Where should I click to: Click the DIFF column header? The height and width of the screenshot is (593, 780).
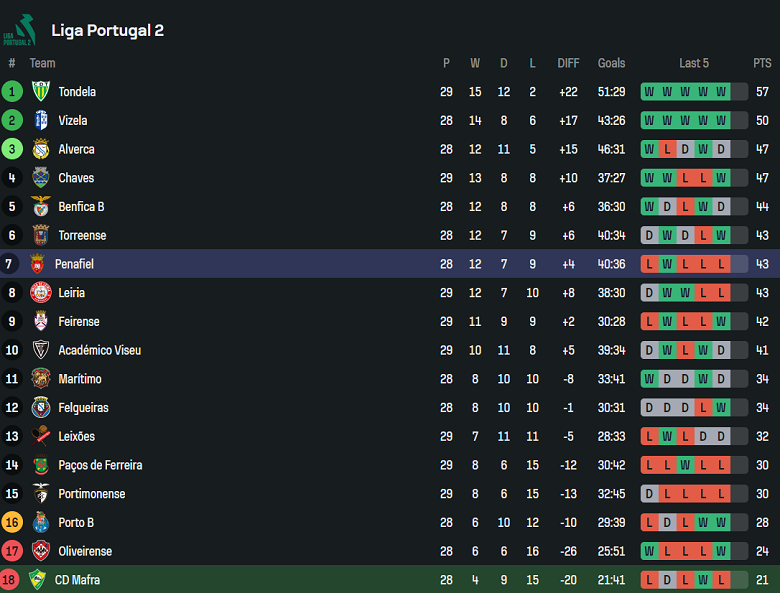(x=568, y=63)
